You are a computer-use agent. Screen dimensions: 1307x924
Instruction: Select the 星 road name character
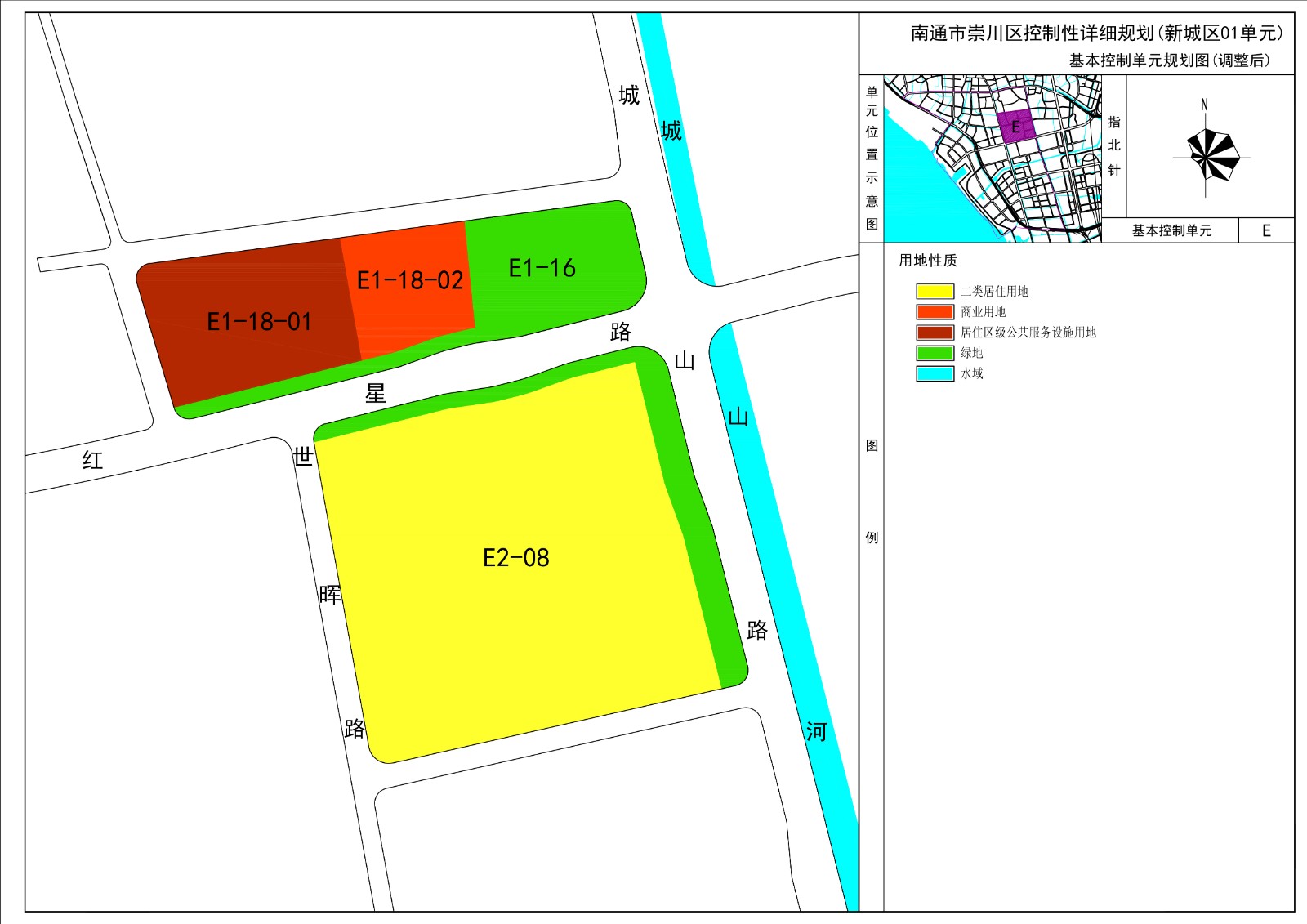point(375,394)
